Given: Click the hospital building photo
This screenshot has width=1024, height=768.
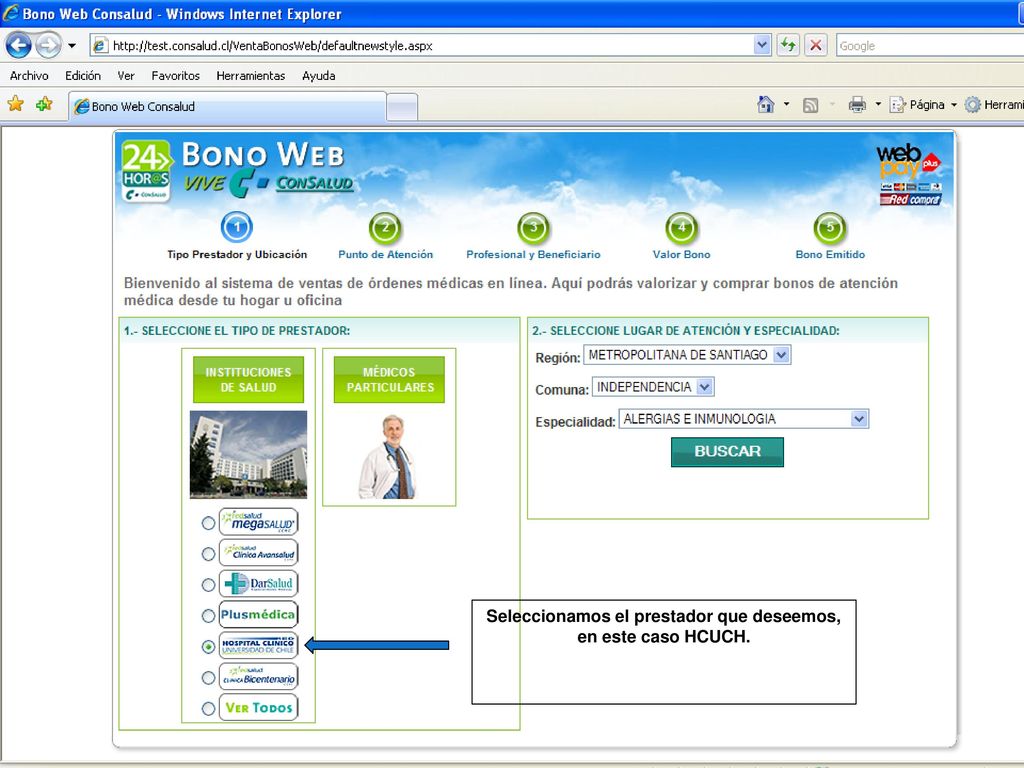Looking at the screenshot, I should tap(248, 455).
